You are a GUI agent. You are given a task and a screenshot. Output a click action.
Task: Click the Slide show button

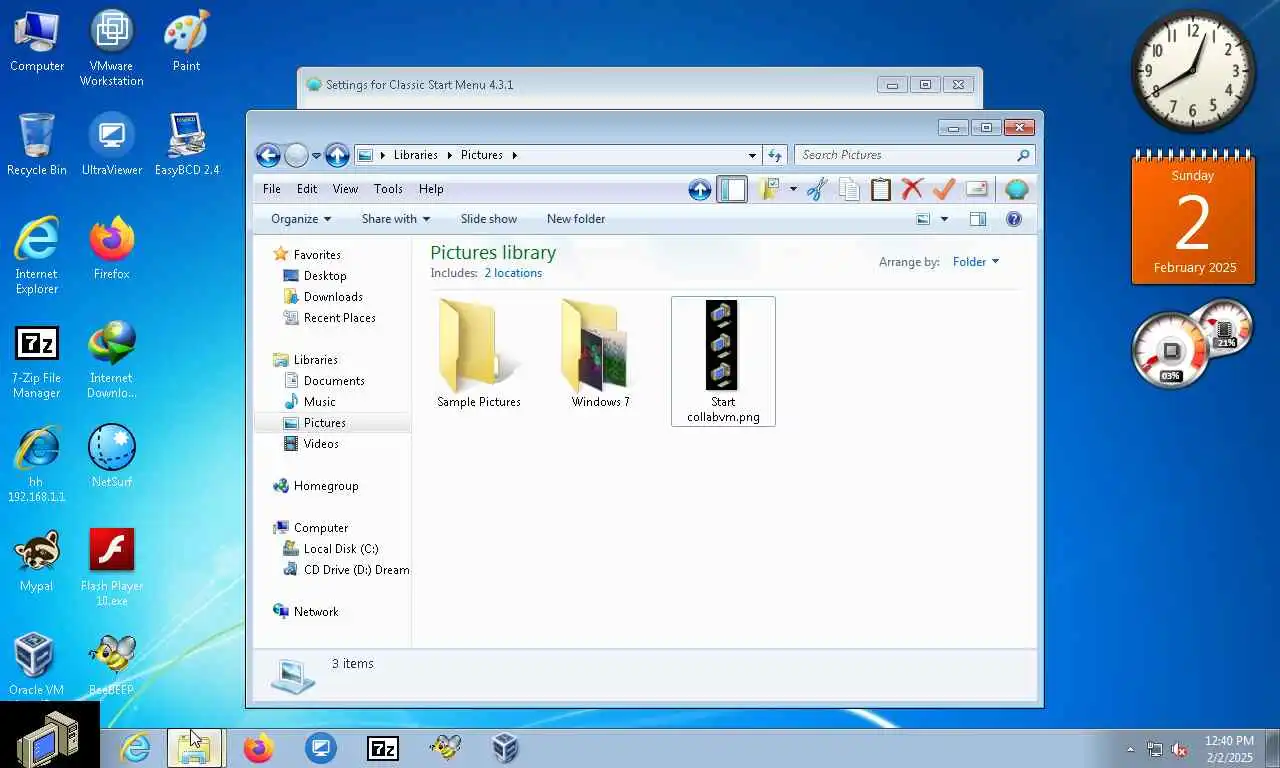coord(489,219)
